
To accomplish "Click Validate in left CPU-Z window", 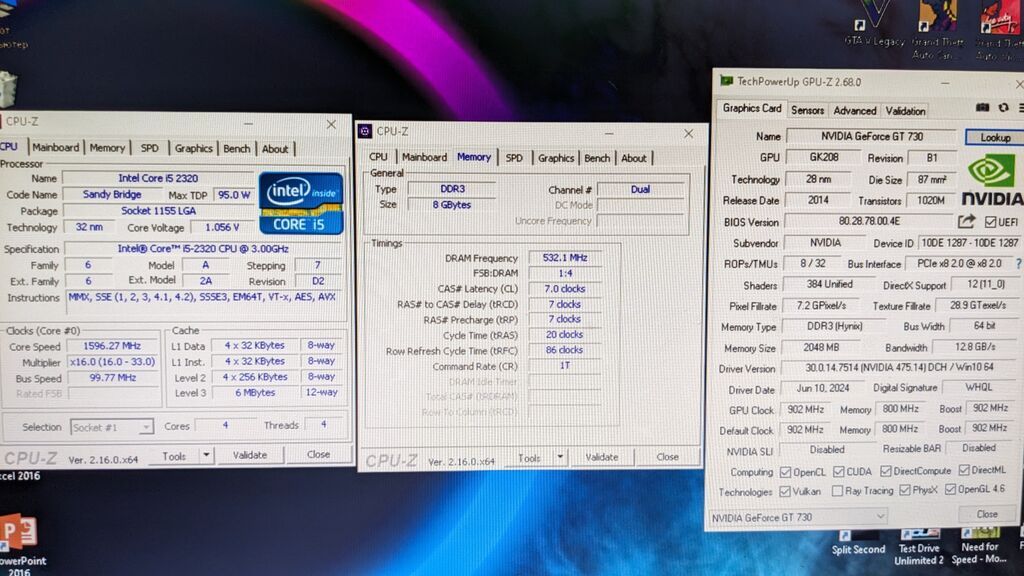I will point(250,455).
